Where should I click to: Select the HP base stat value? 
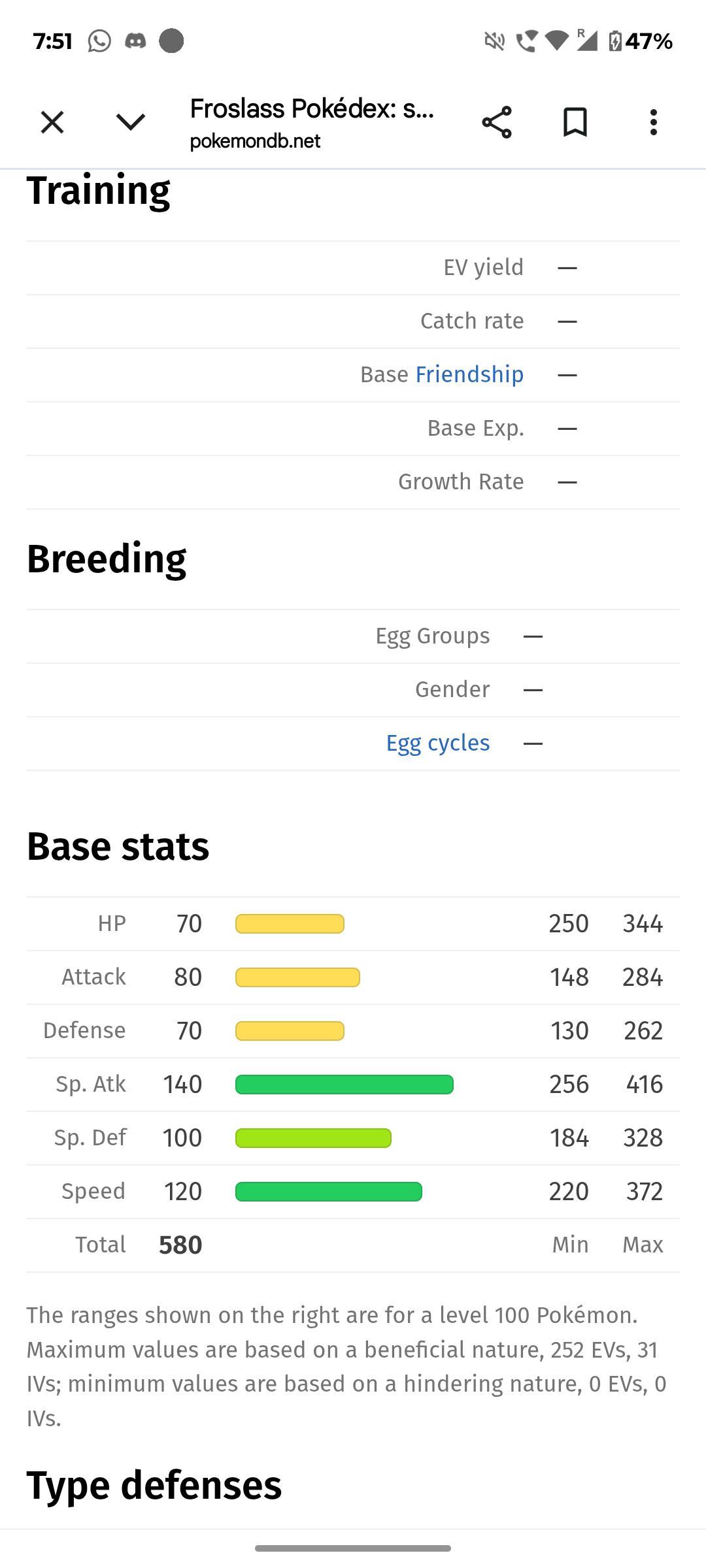click(x=187, y=923)
